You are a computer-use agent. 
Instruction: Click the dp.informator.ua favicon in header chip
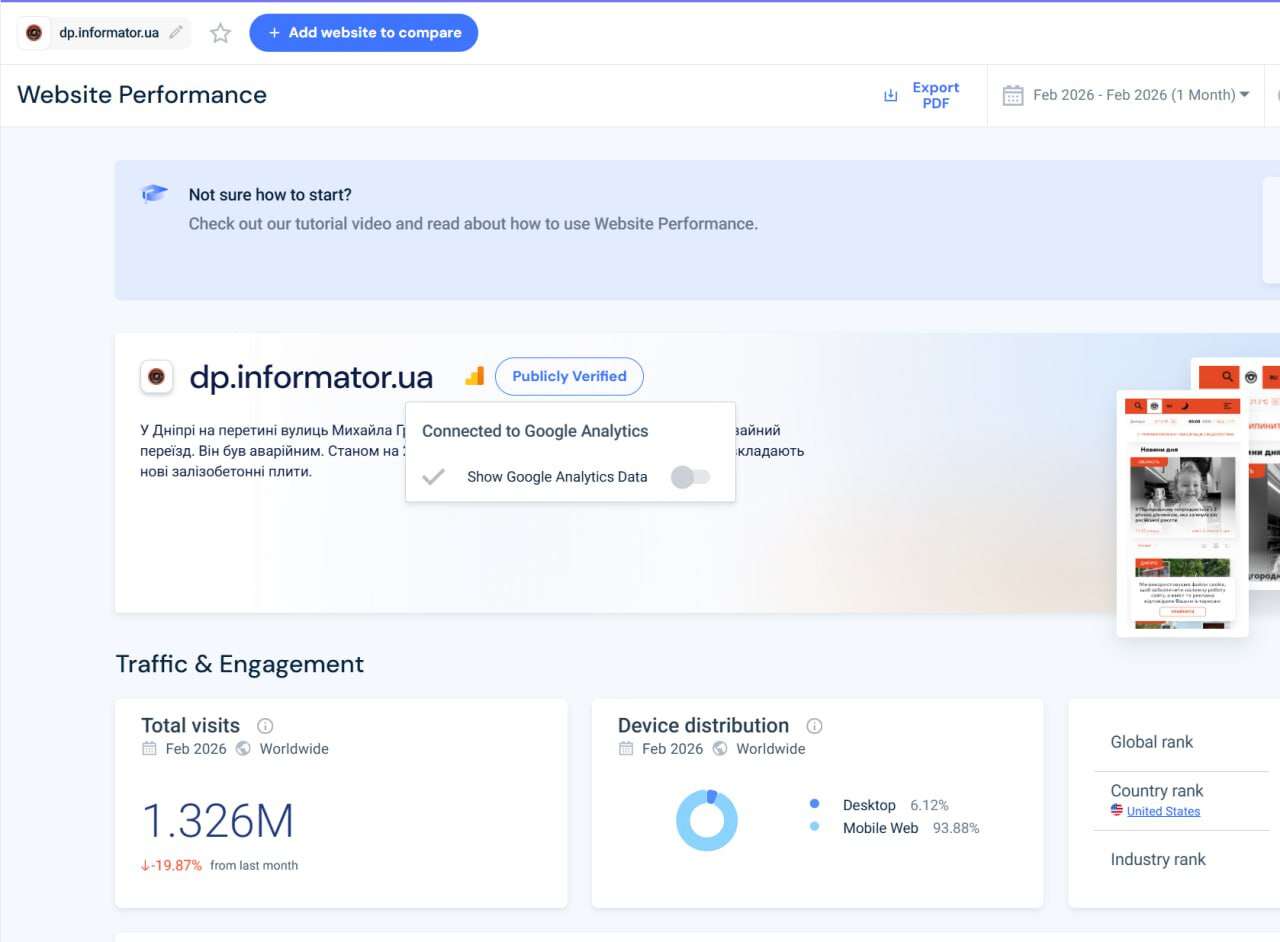coord(34,33)
